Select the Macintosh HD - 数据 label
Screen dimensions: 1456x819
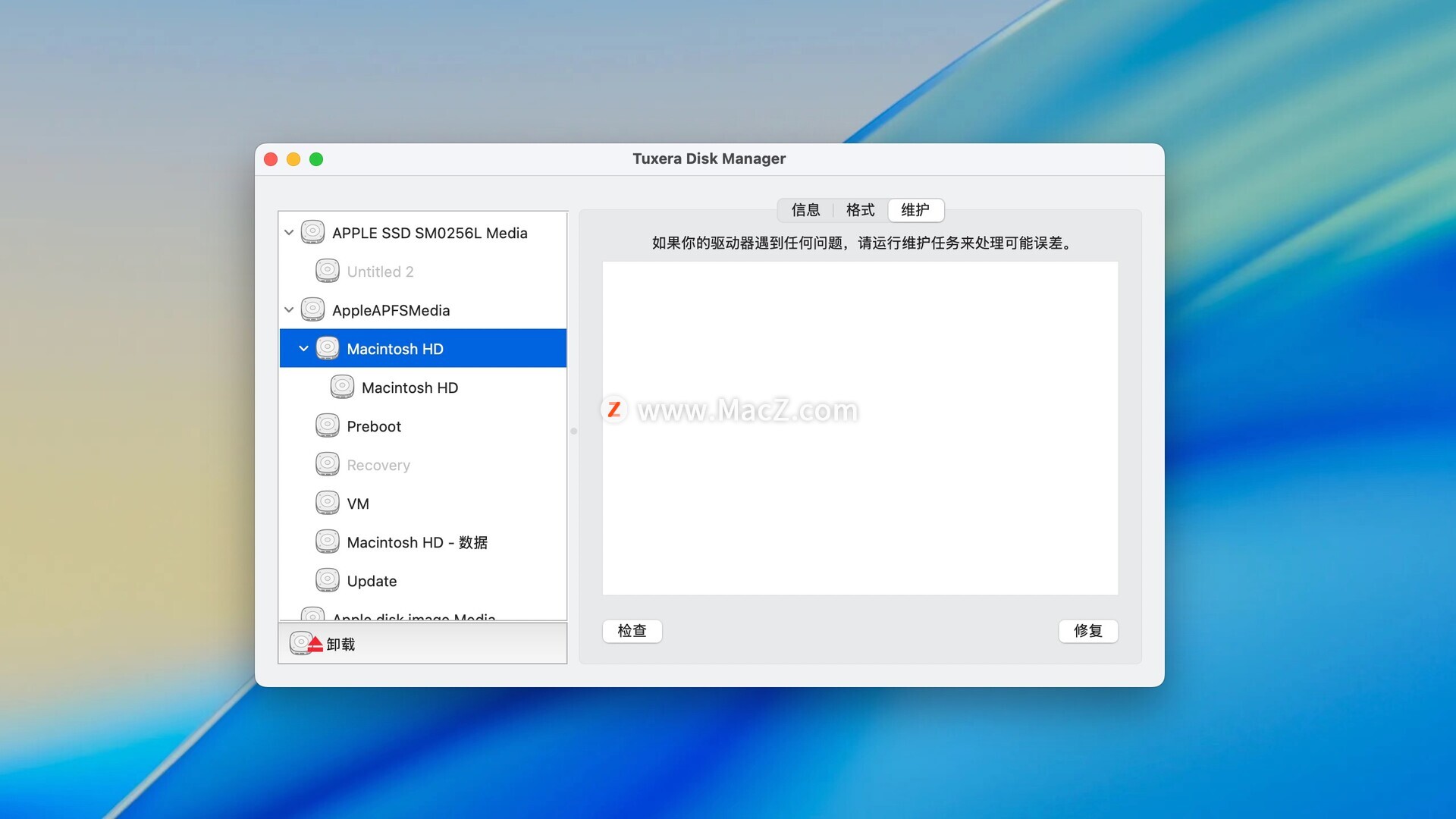pyautogui.click(x=417, y=542)
